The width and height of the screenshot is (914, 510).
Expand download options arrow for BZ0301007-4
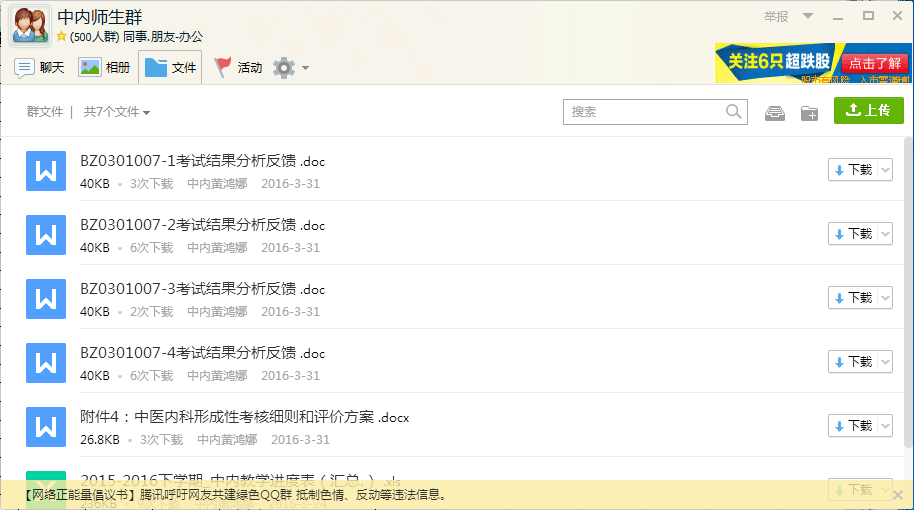pos(884,362)
